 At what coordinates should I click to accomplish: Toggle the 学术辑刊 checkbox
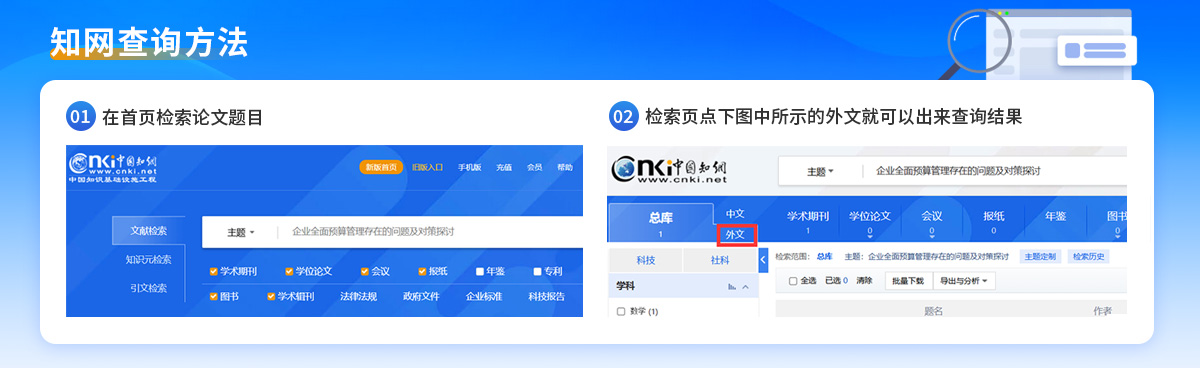(271, 296)
